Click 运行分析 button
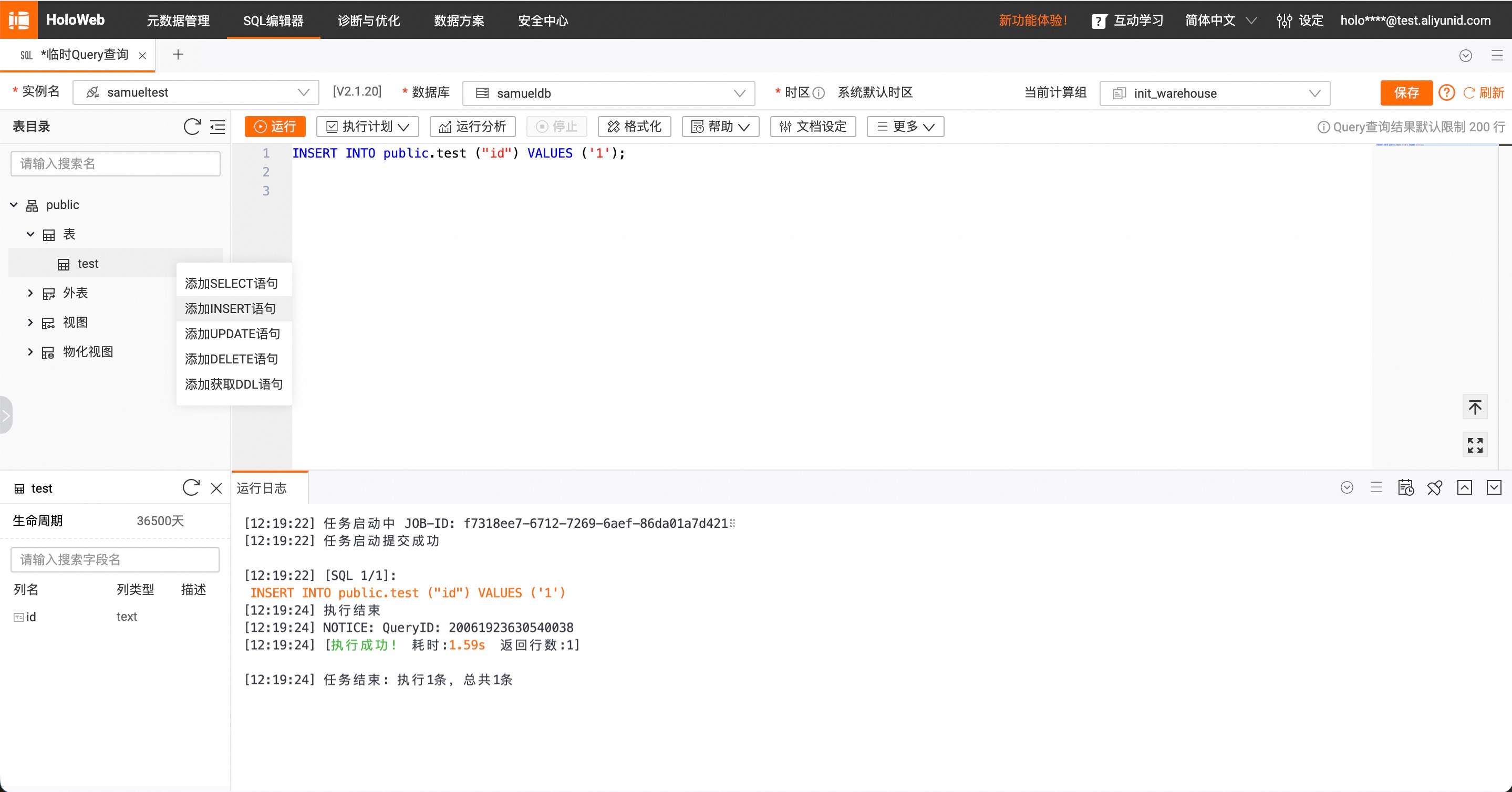Image resolution: width=1512 pixels, height=792 pixels. pyautogui.click(x=472, y=127)
